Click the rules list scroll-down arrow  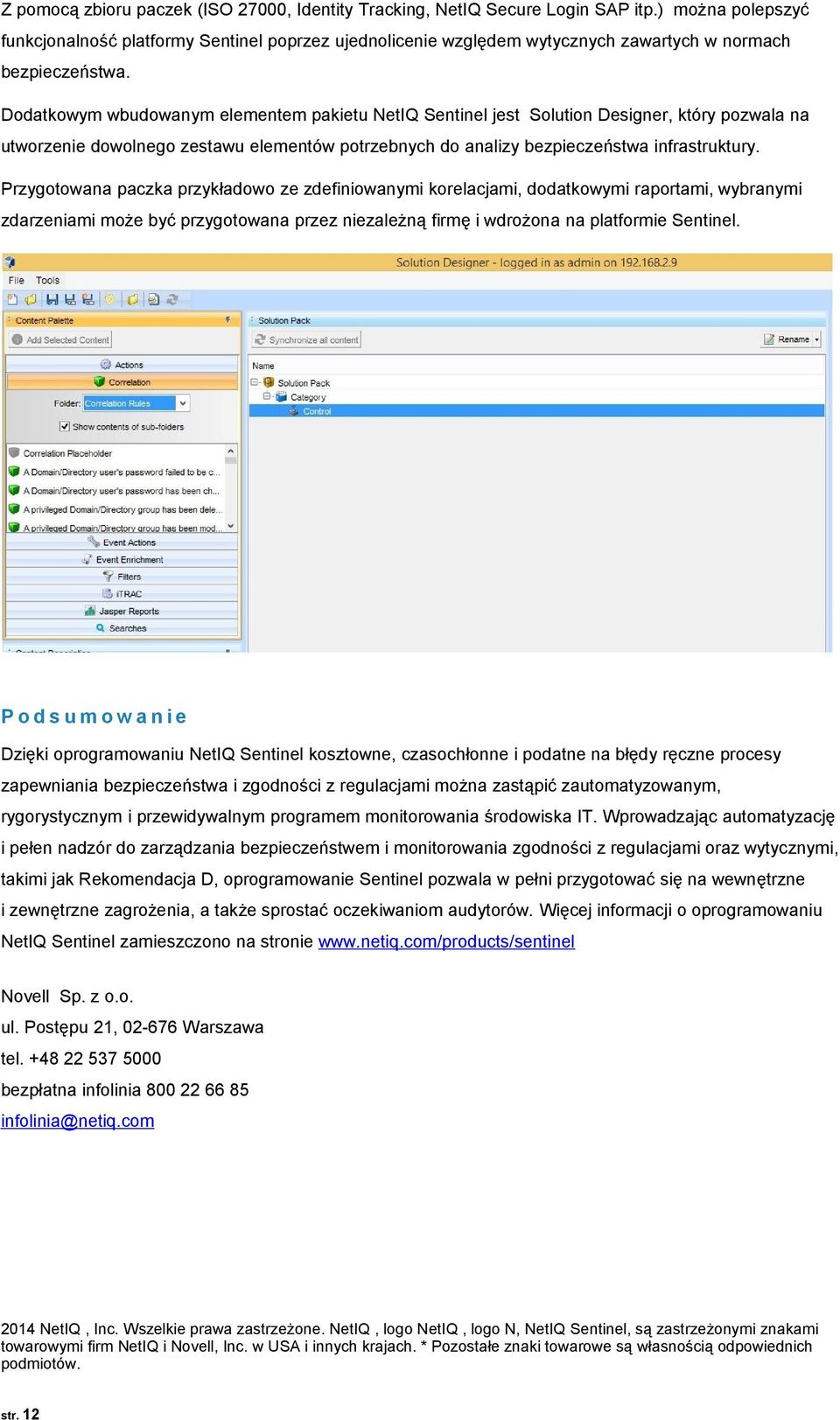point(231,526)
